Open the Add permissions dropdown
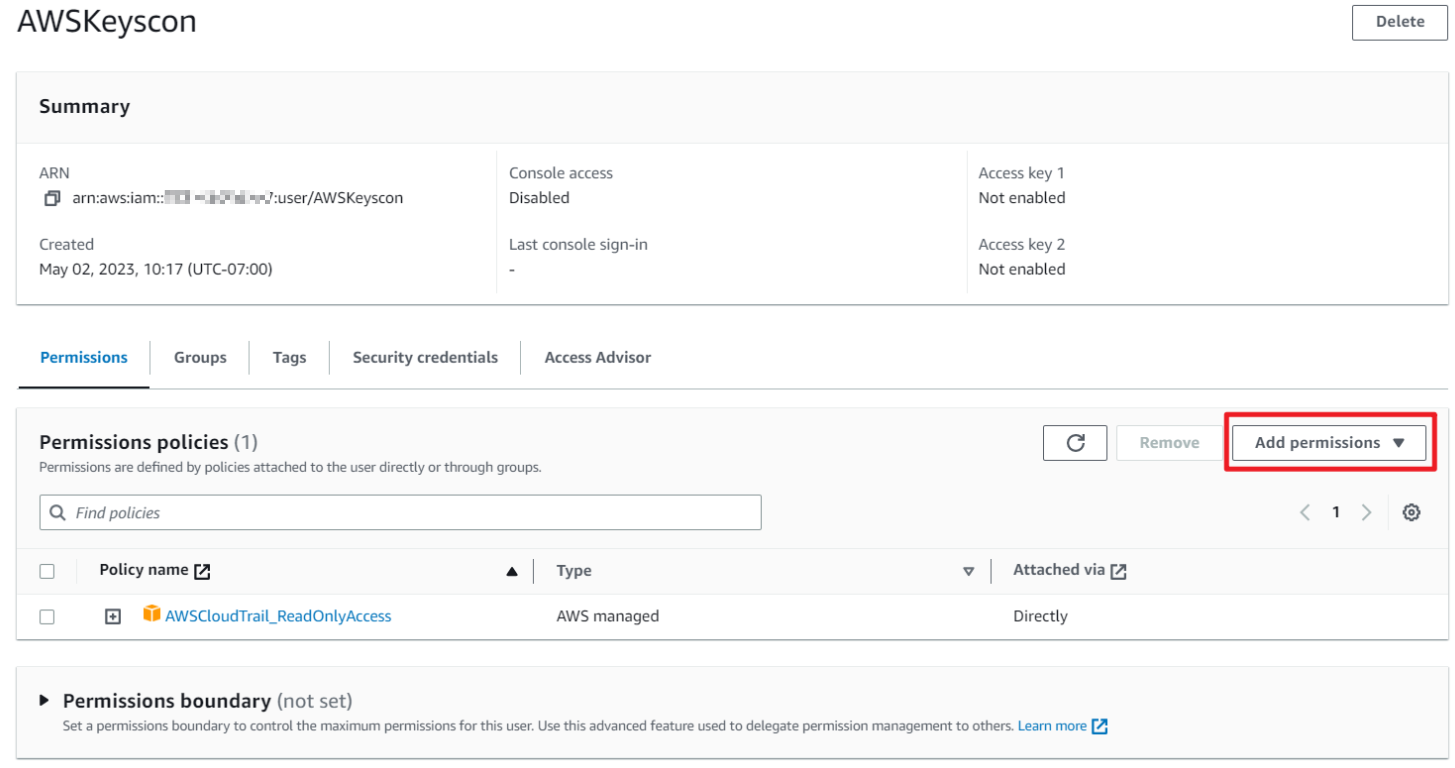The image size is (1455, 768). [1329, 443]
